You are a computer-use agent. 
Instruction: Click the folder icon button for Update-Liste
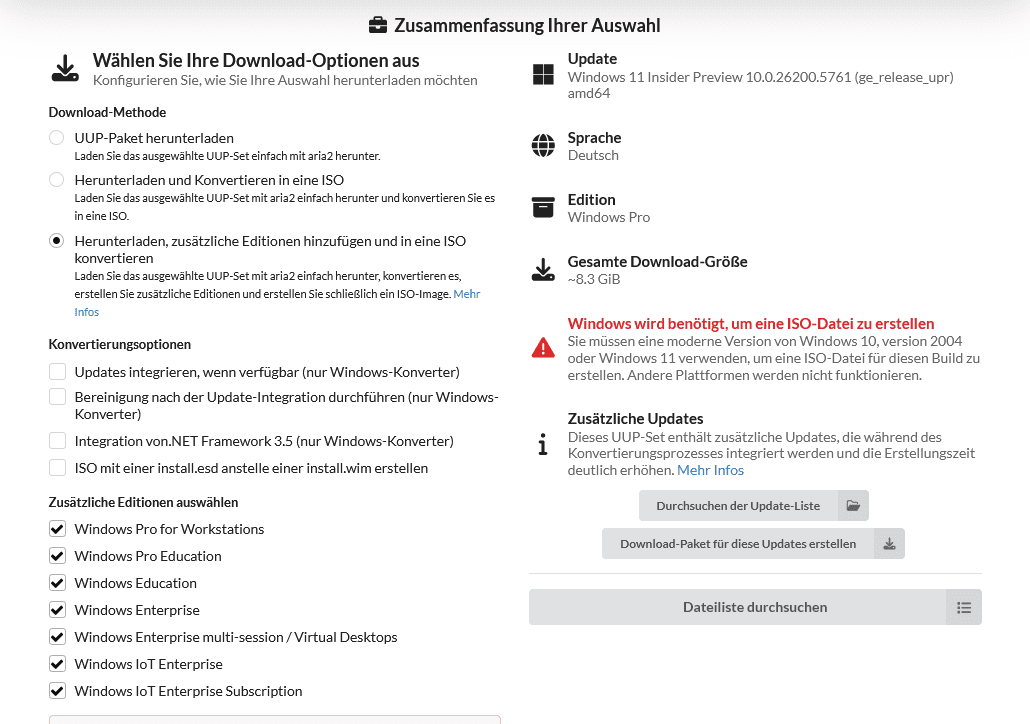853,506
